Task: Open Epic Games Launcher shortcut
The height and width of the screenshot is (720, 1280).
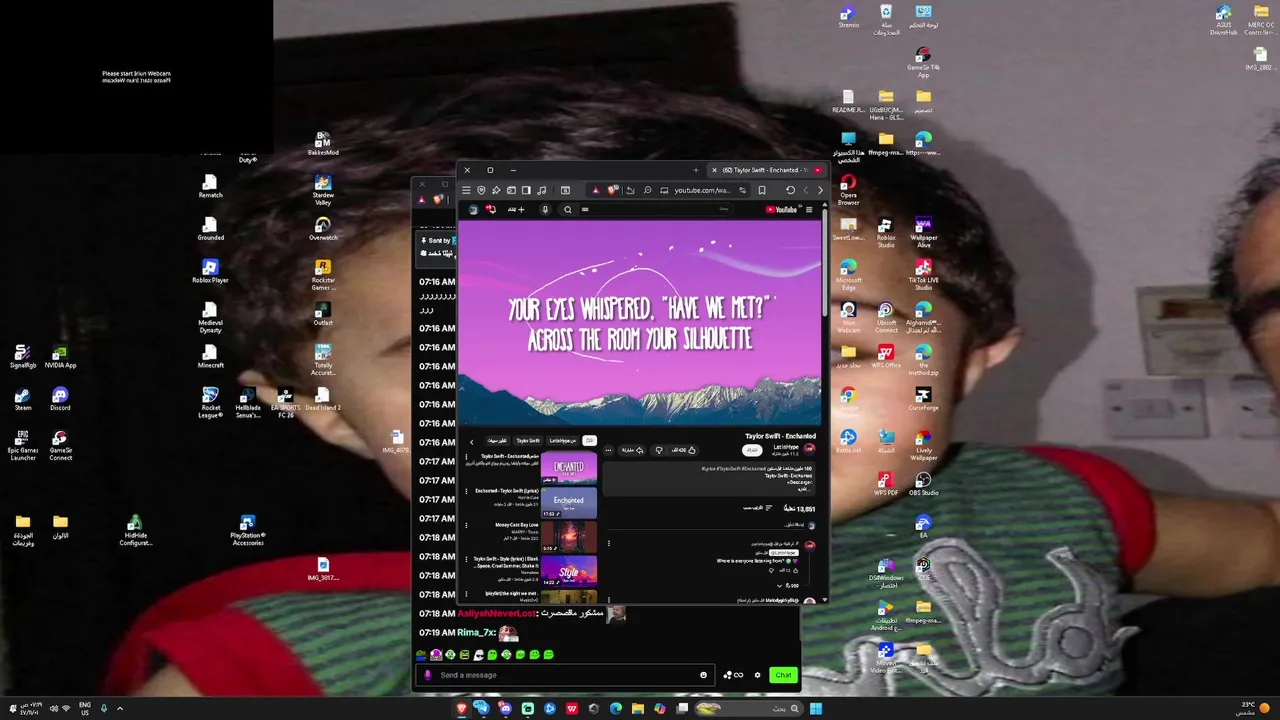Action: click(x=23, y=445)
